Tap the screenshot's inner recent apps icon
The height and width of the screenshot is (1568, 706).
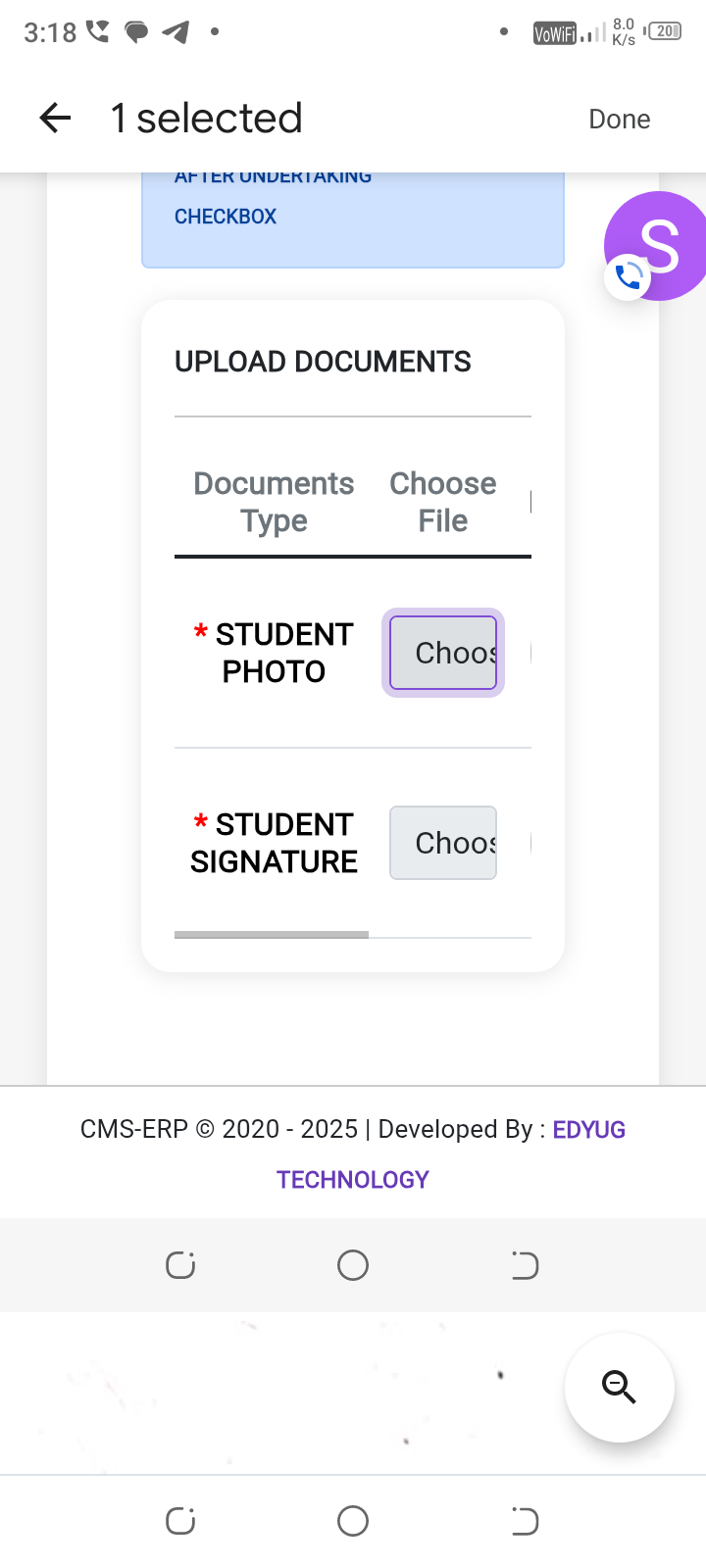pos(180,1265)
